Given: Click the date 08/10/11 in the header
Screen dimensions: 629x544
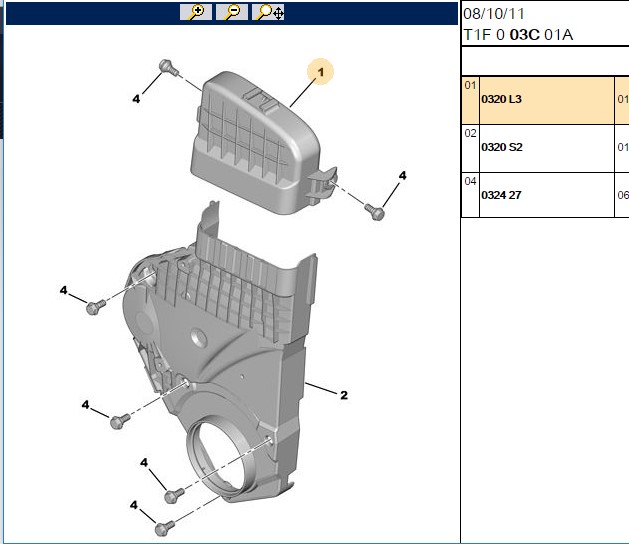Looking at the screenshot, I should coord(494,14).
